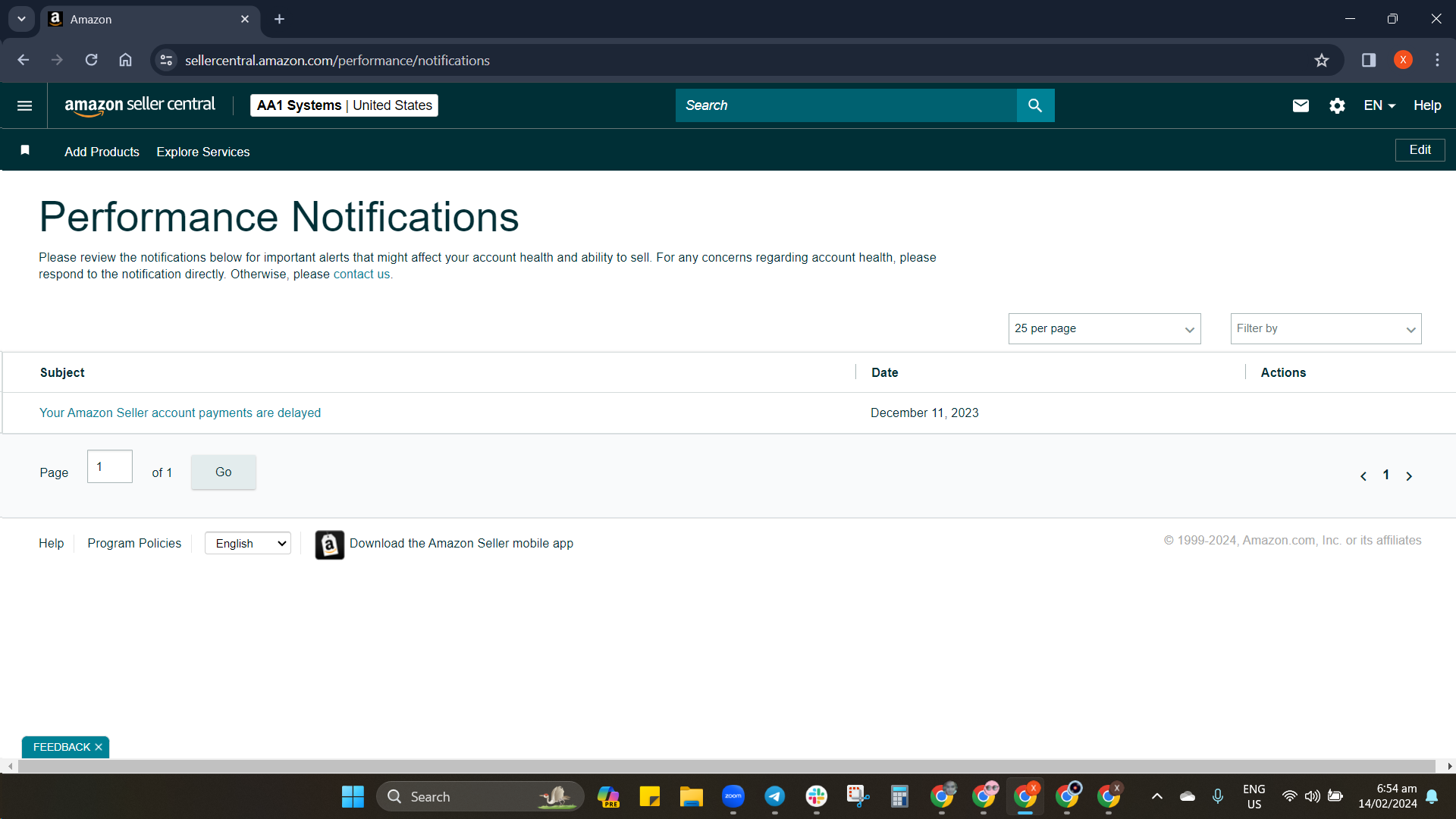This screenshot has height=819, width=1456.
Task: Click the Amazon Seller mobile app icon
Action: tap(330, 544)
